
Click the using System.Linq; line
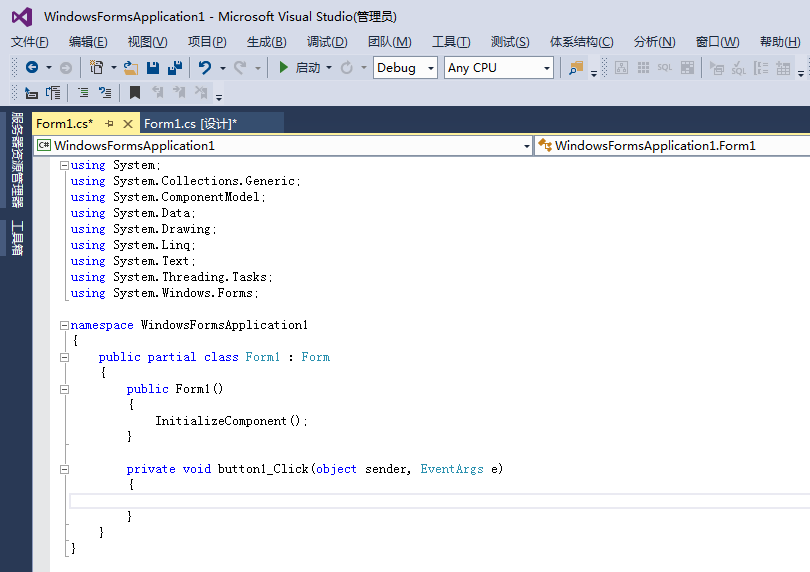133,245
